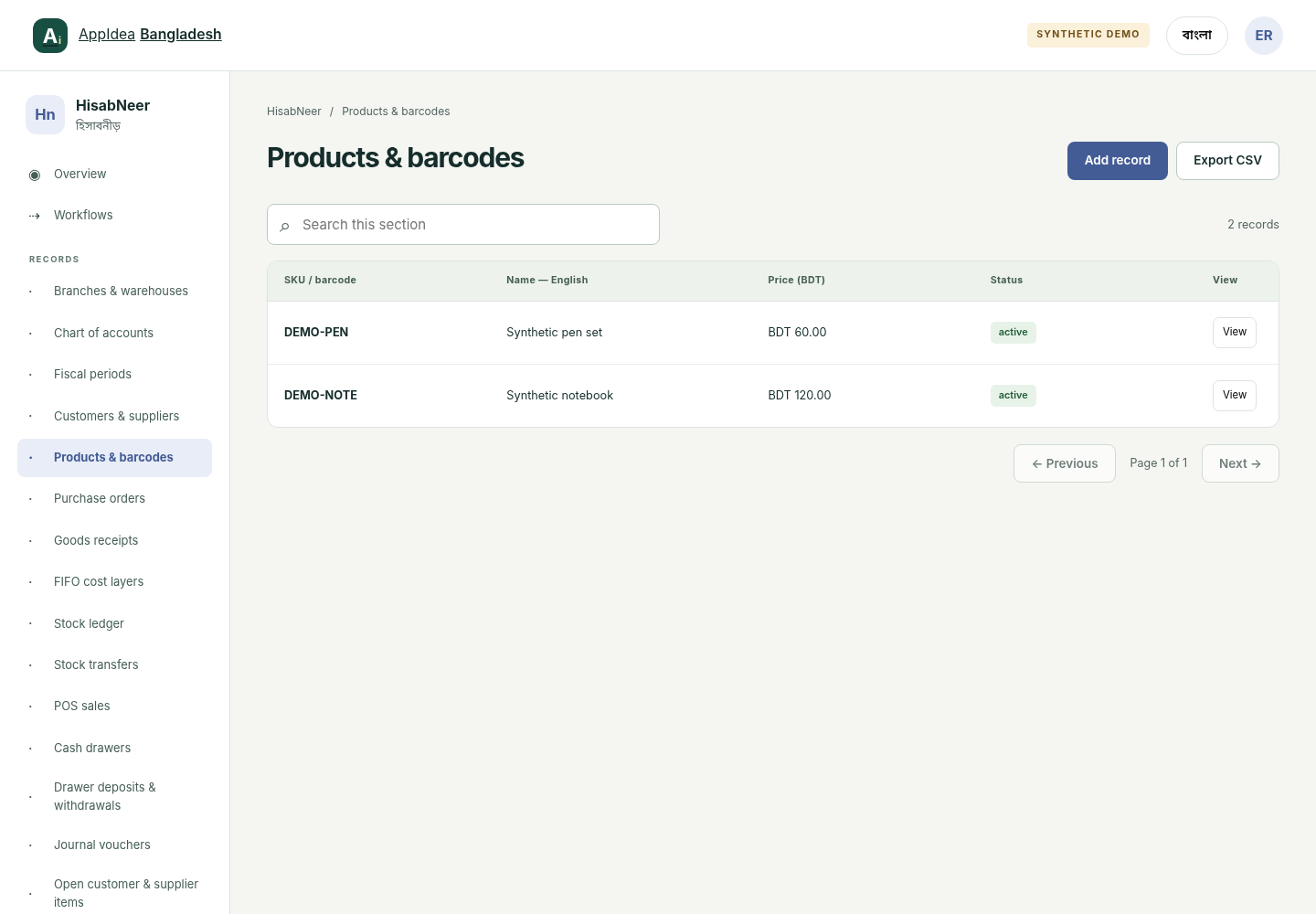Click the HisabNeer breadcrumb link
Viewport: 1316px width, 914px height.
click(294, 112)
